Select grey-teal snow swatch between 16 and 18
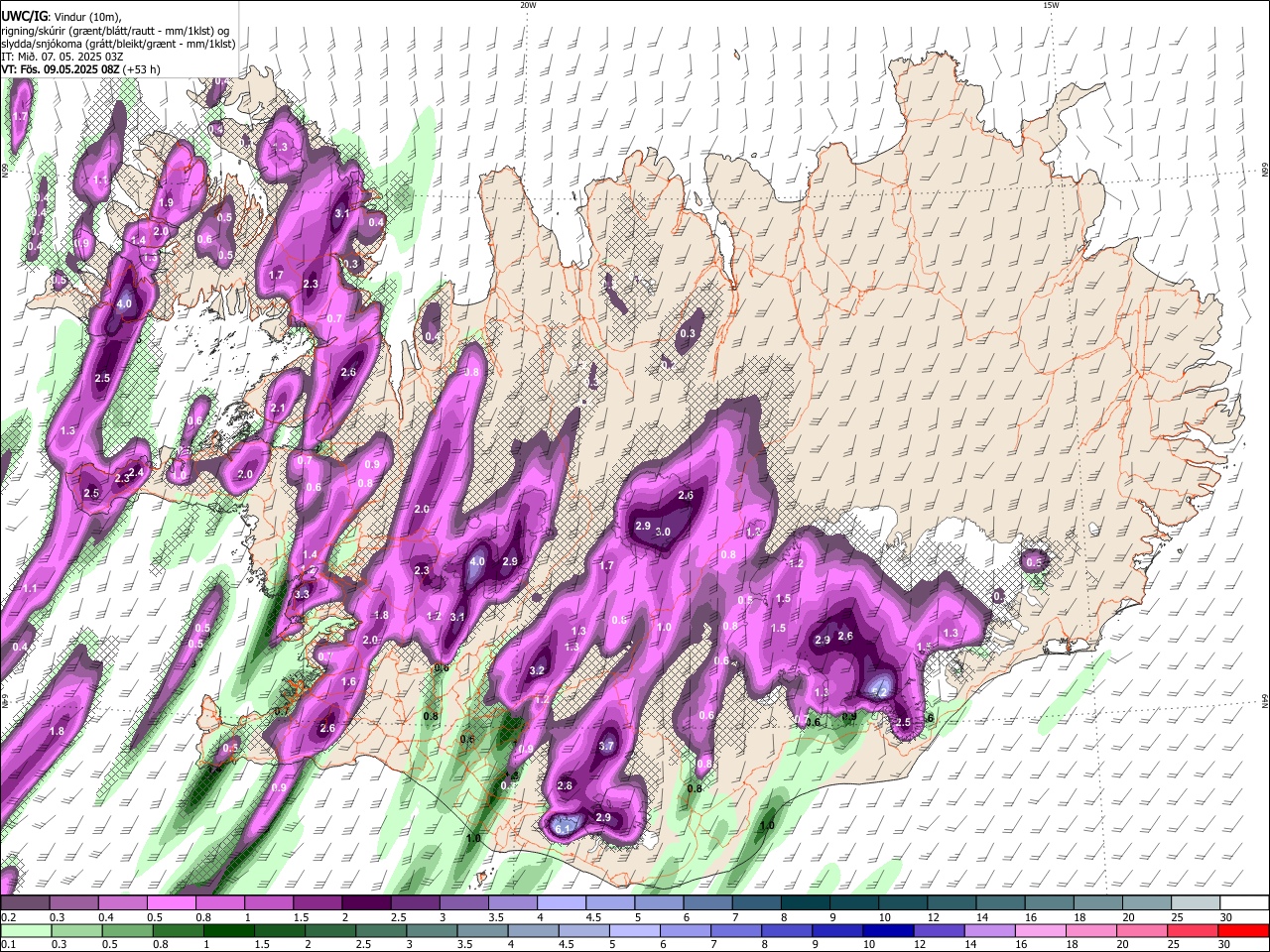Viewport: 1270px width, 952px height. [1049, 903]
